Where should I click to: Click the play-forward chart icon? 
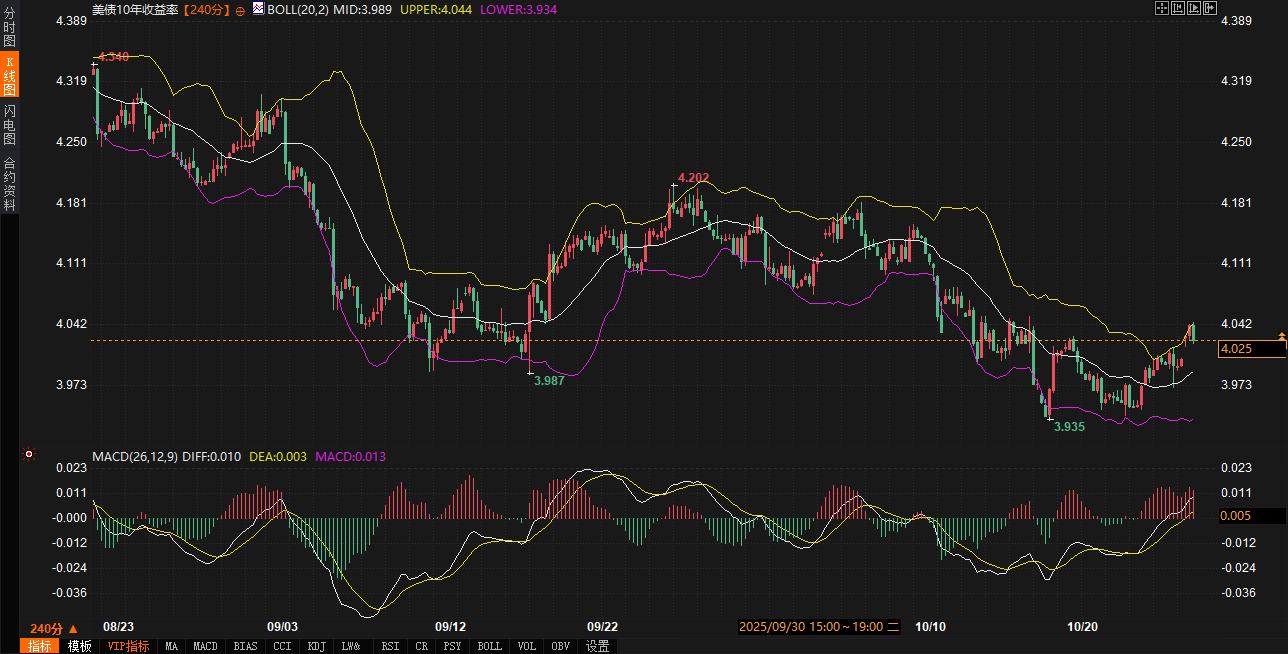click(1194, 8)
